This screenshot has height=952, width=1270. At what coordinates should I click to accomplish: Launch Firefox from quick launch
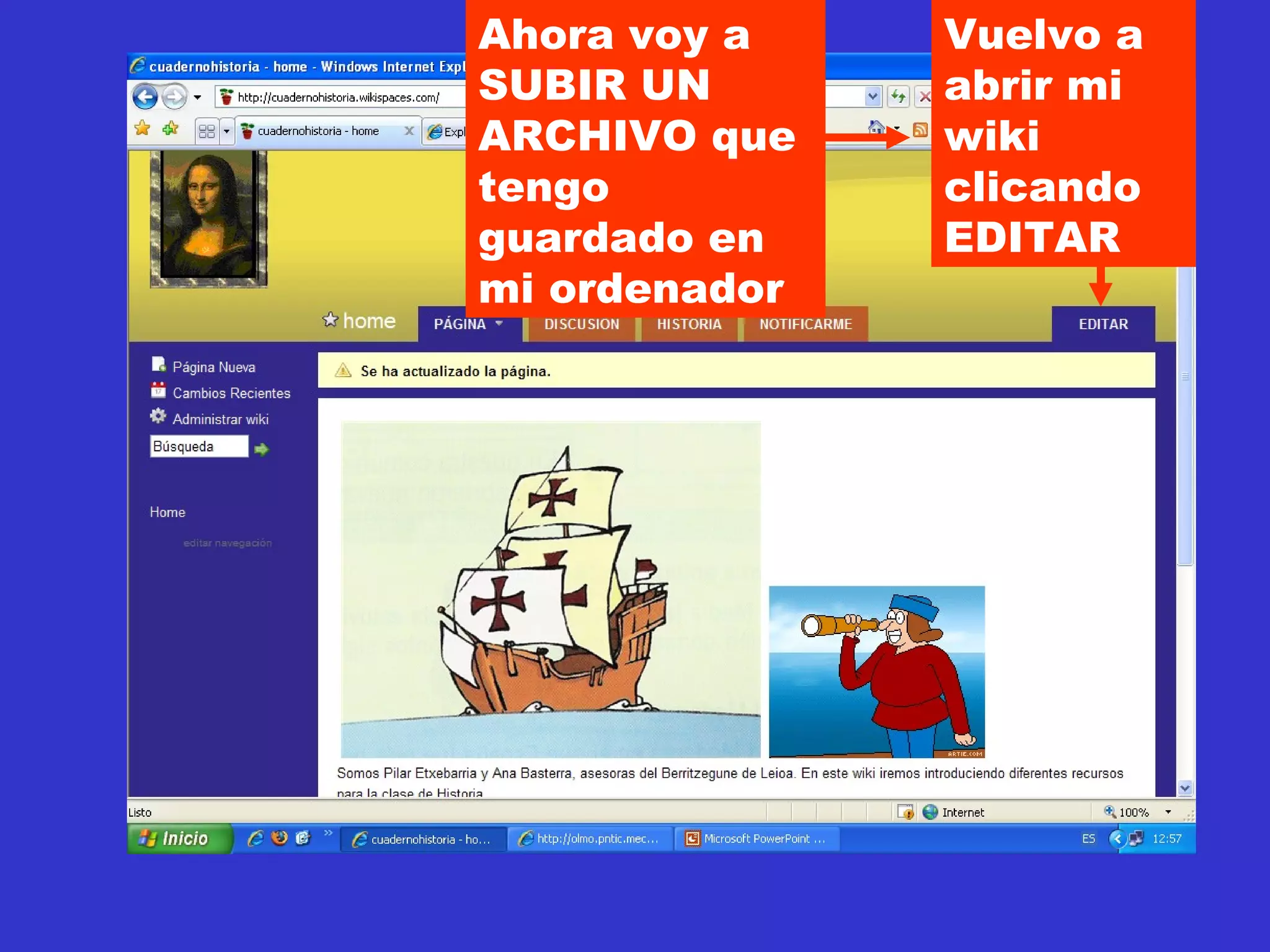(280, 838)
